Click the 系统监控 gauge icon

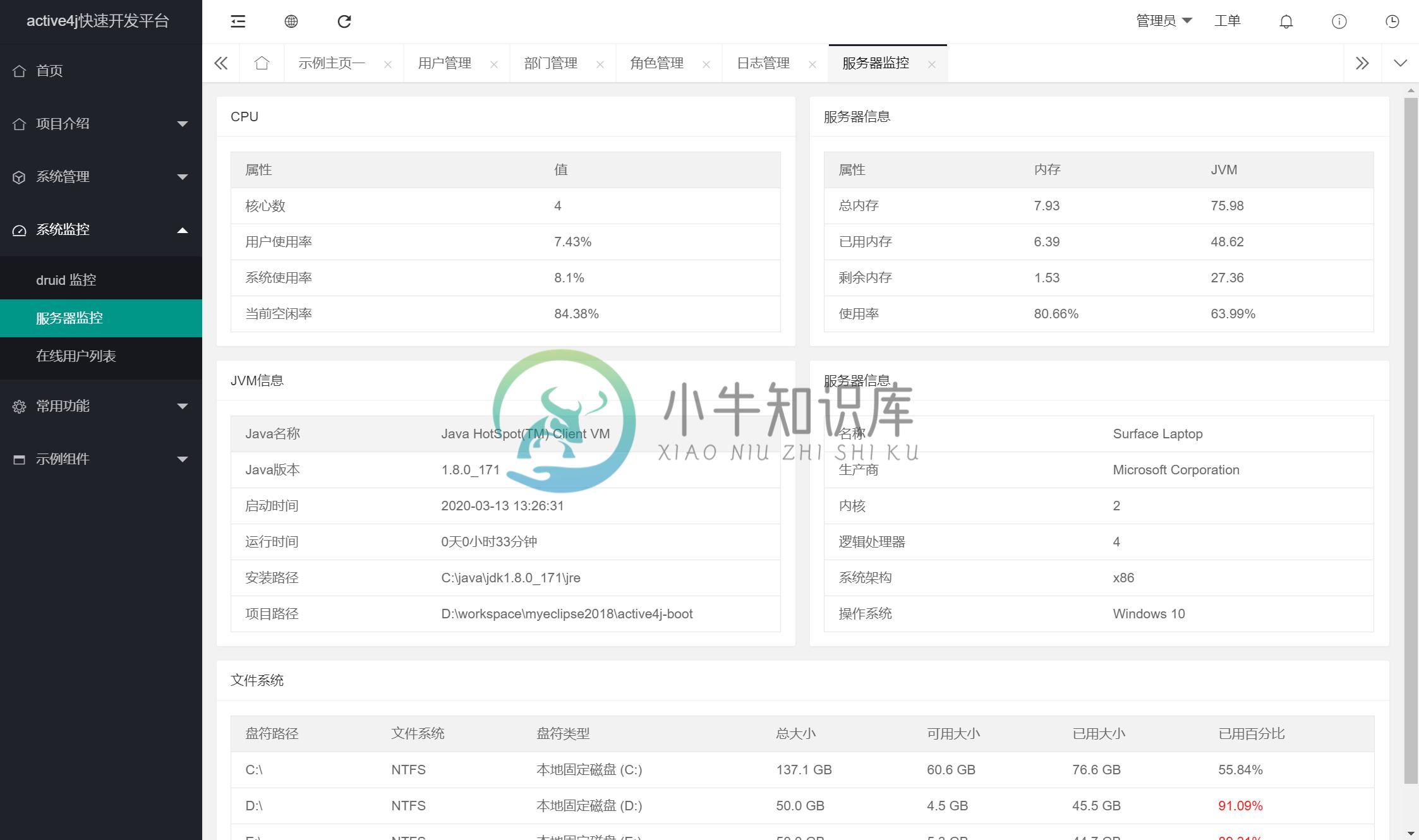click(x=20, y=230)
